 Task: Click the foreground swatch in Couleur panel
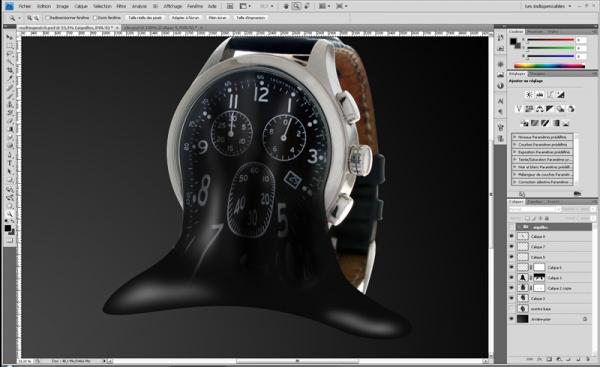tap(513, 41)
